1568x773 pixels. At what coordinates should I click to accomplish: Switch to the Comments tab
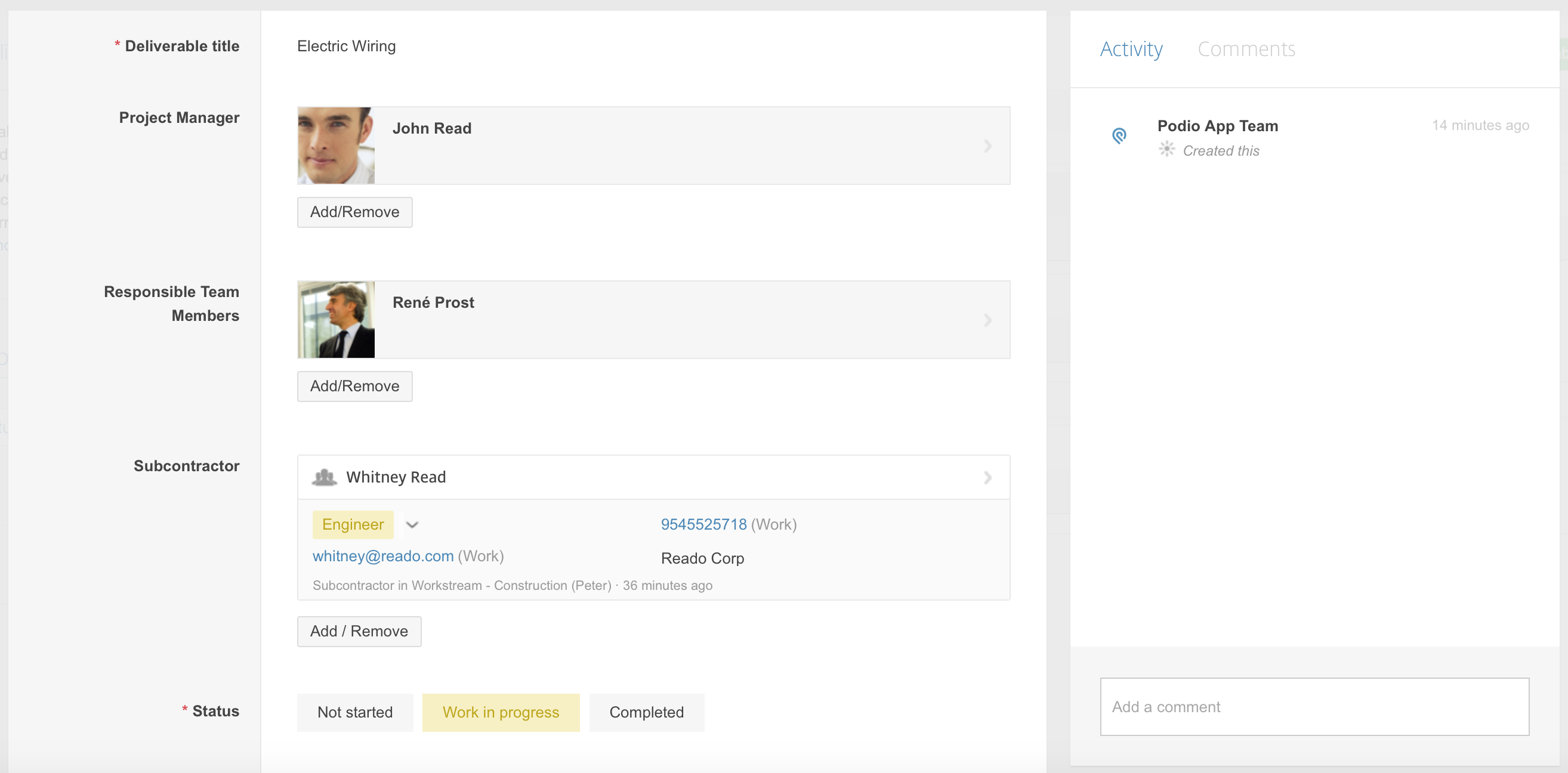[x=1246, y=49]
